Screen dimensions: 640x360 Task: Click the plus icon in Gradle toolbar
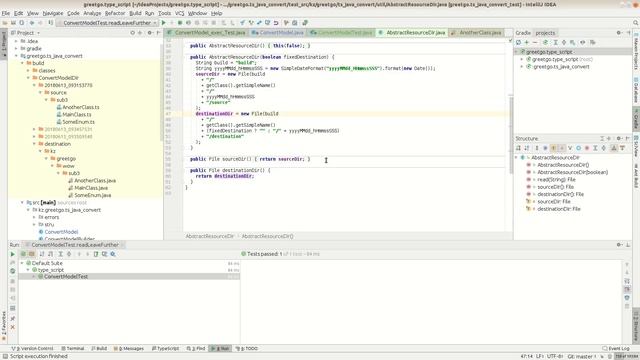pyautogui.click(x=527, y=42)
